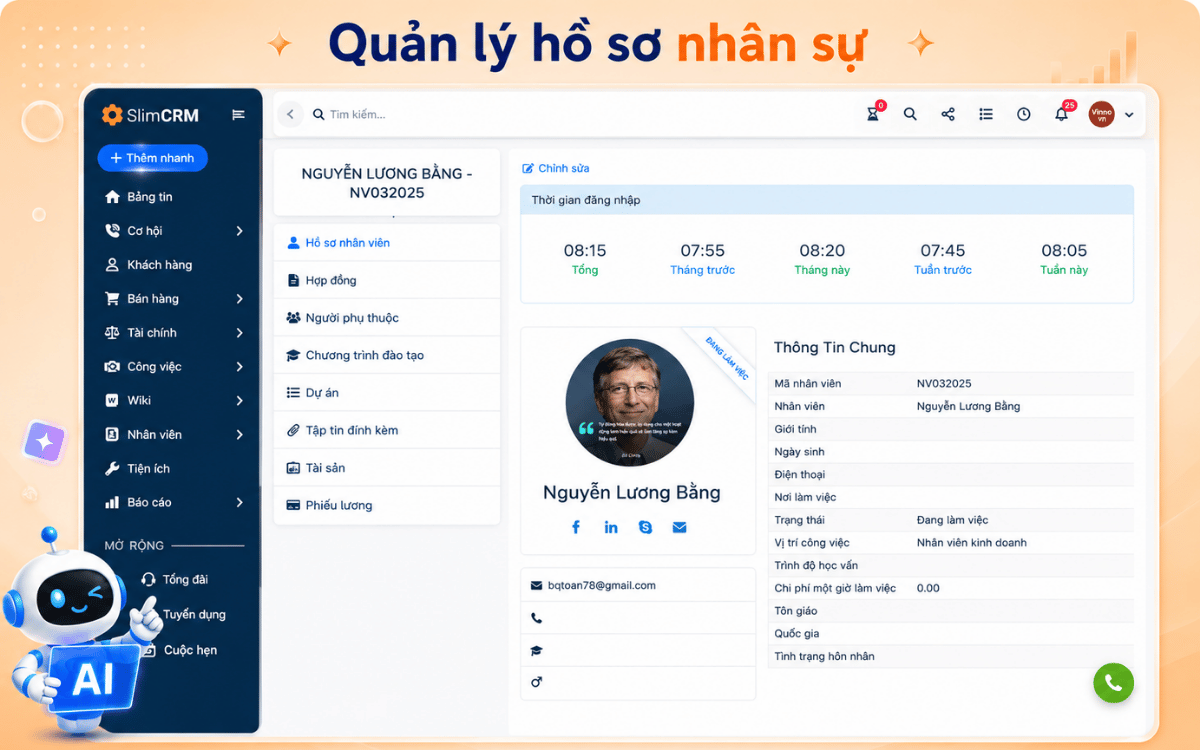Viewport: 1200px width, 750px height.
Task: Click the phone icon in contact card
Action: tap(536, 619)
